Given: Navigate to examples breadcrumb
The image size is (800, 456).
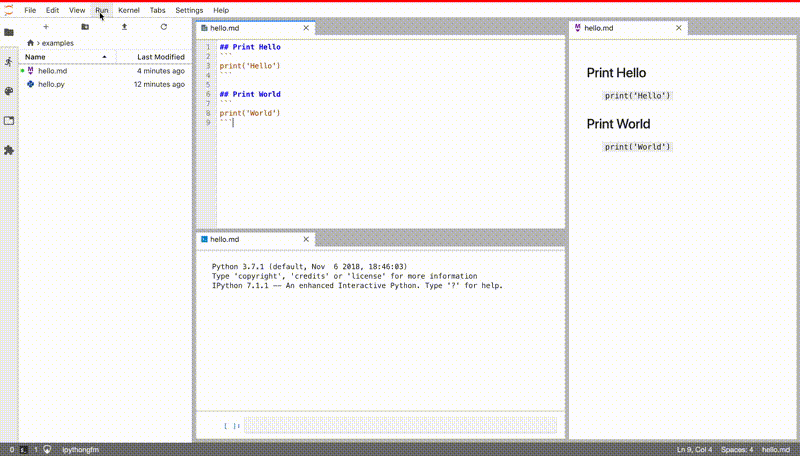Looking at the screenshot, I should tap(58, 43).
